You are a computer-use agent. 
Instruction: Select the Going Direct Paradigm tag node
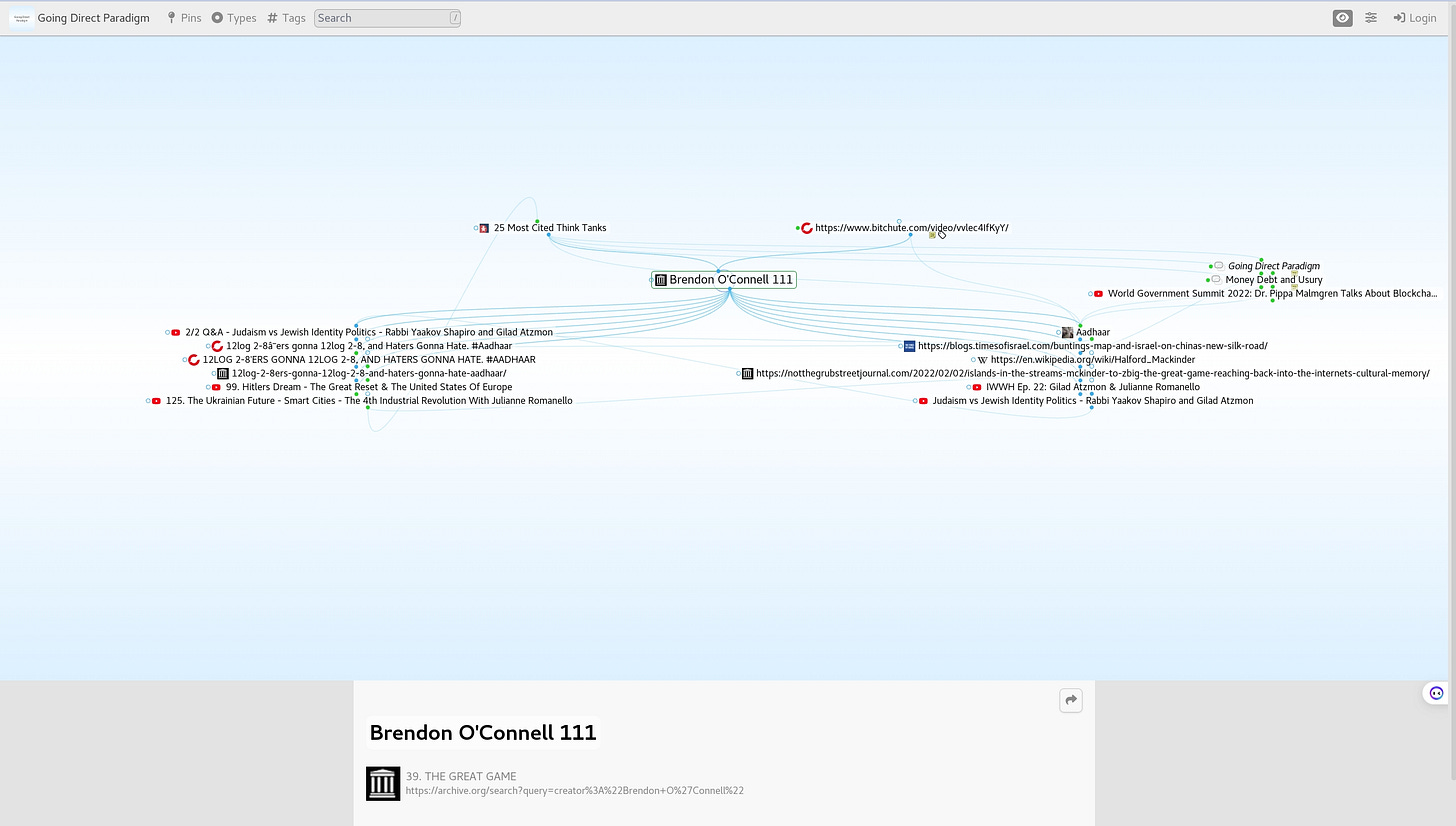tap(1273, 266)
